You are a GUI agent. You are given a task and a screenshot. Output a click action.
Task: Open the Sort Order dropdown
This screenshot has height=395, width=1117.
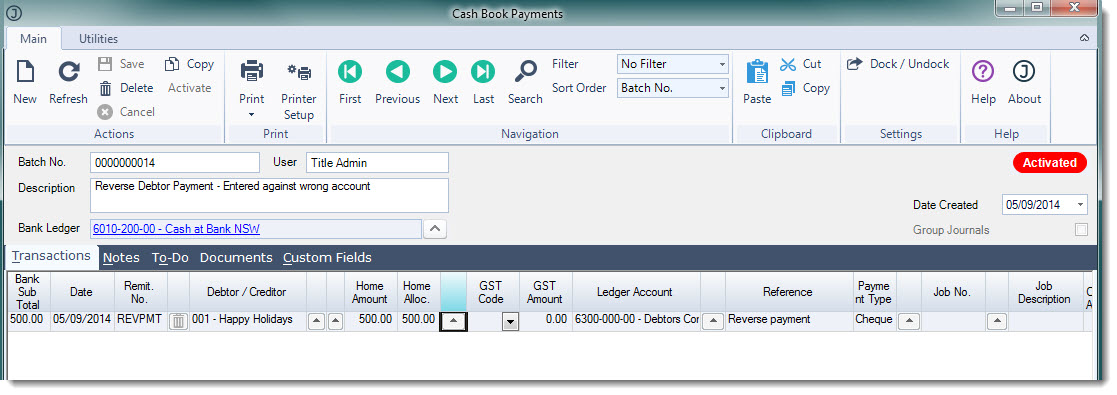tap(722, 88)
